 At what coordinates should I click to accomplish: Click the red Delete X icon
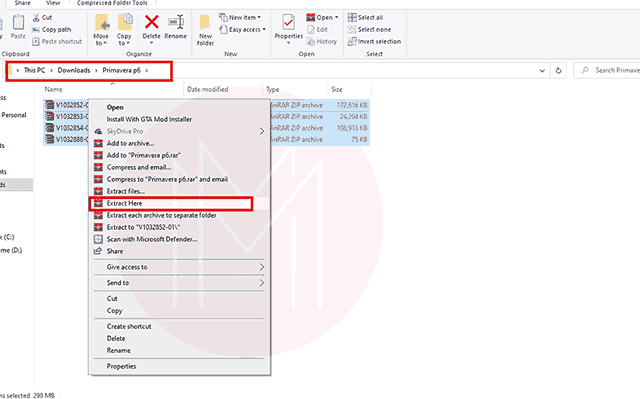[151, 22]
